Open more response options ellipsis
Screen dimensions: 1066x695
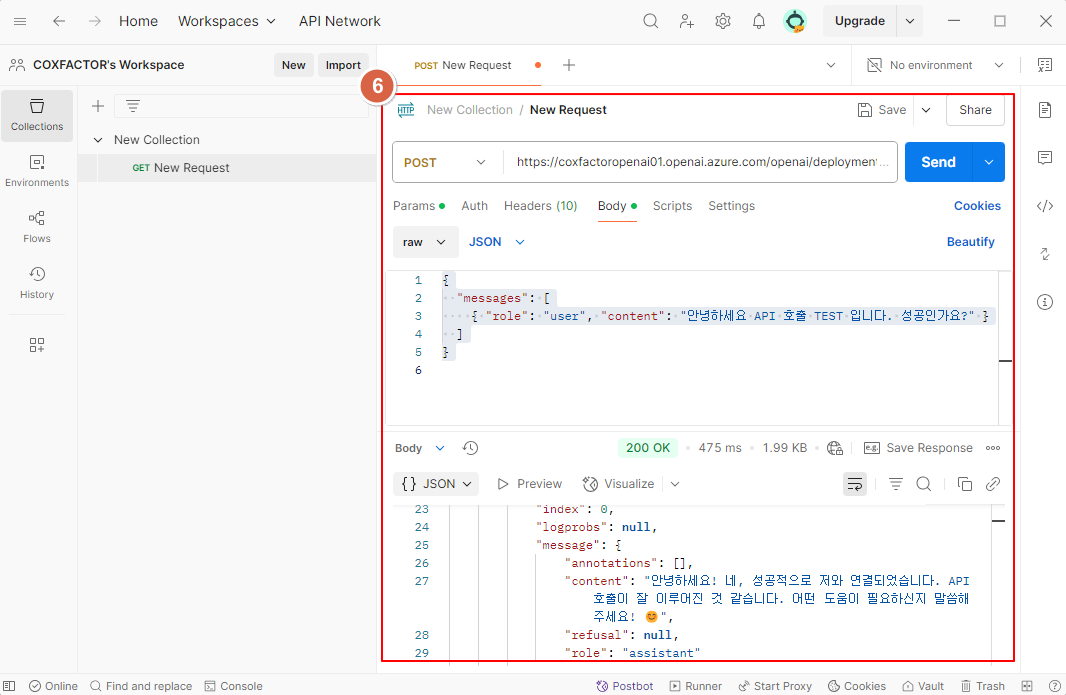pos(993,448)
